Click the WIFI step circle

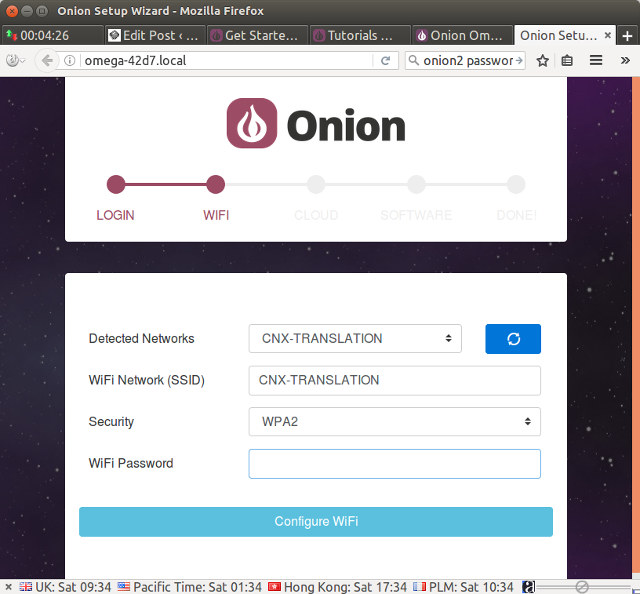click(216, 185)
